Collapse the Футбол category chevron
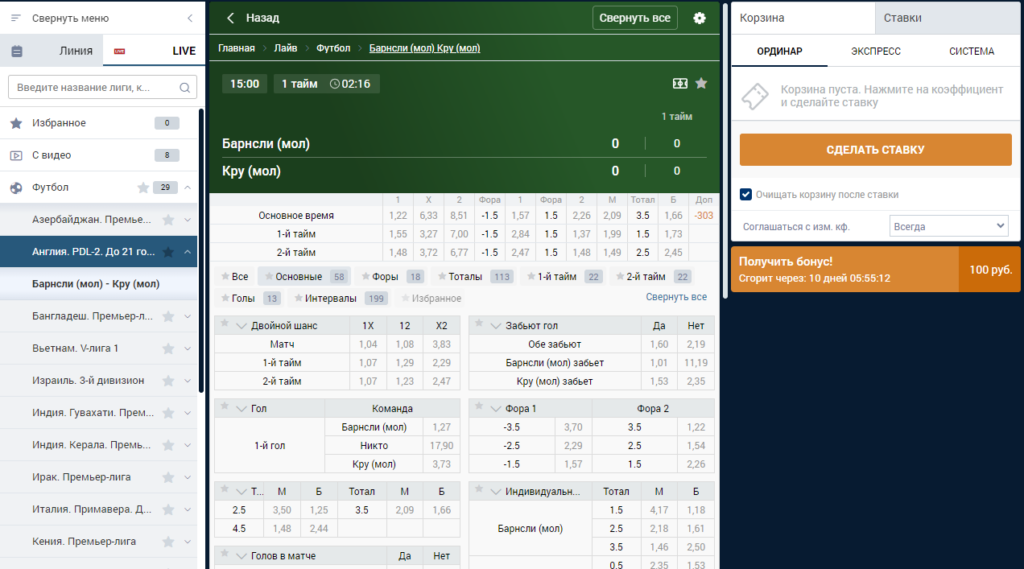Screen dimensions: 1024x569 (187, 187)
